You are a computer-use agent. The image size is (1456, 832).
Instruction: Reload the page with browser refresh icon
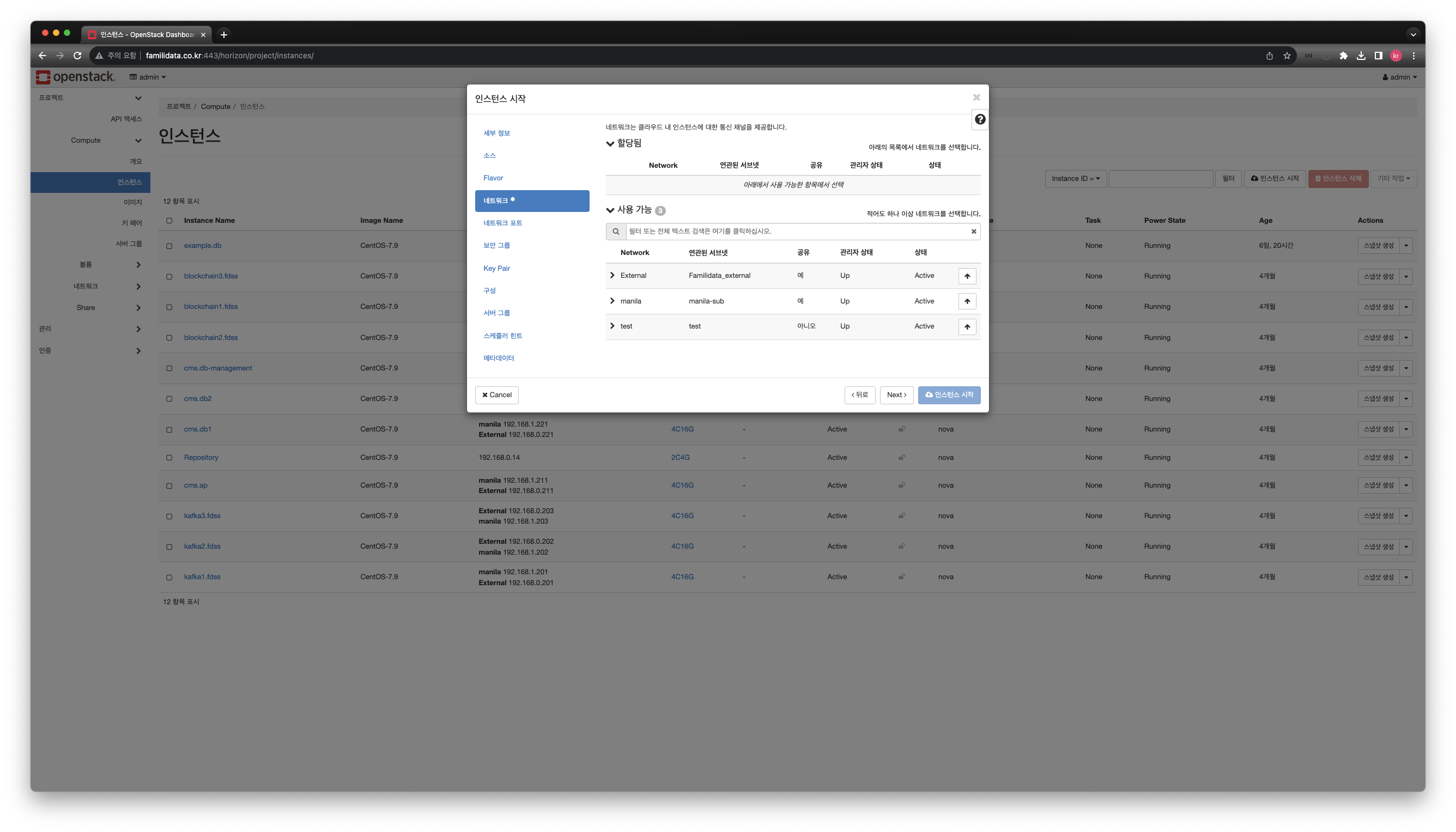(78, 56)
